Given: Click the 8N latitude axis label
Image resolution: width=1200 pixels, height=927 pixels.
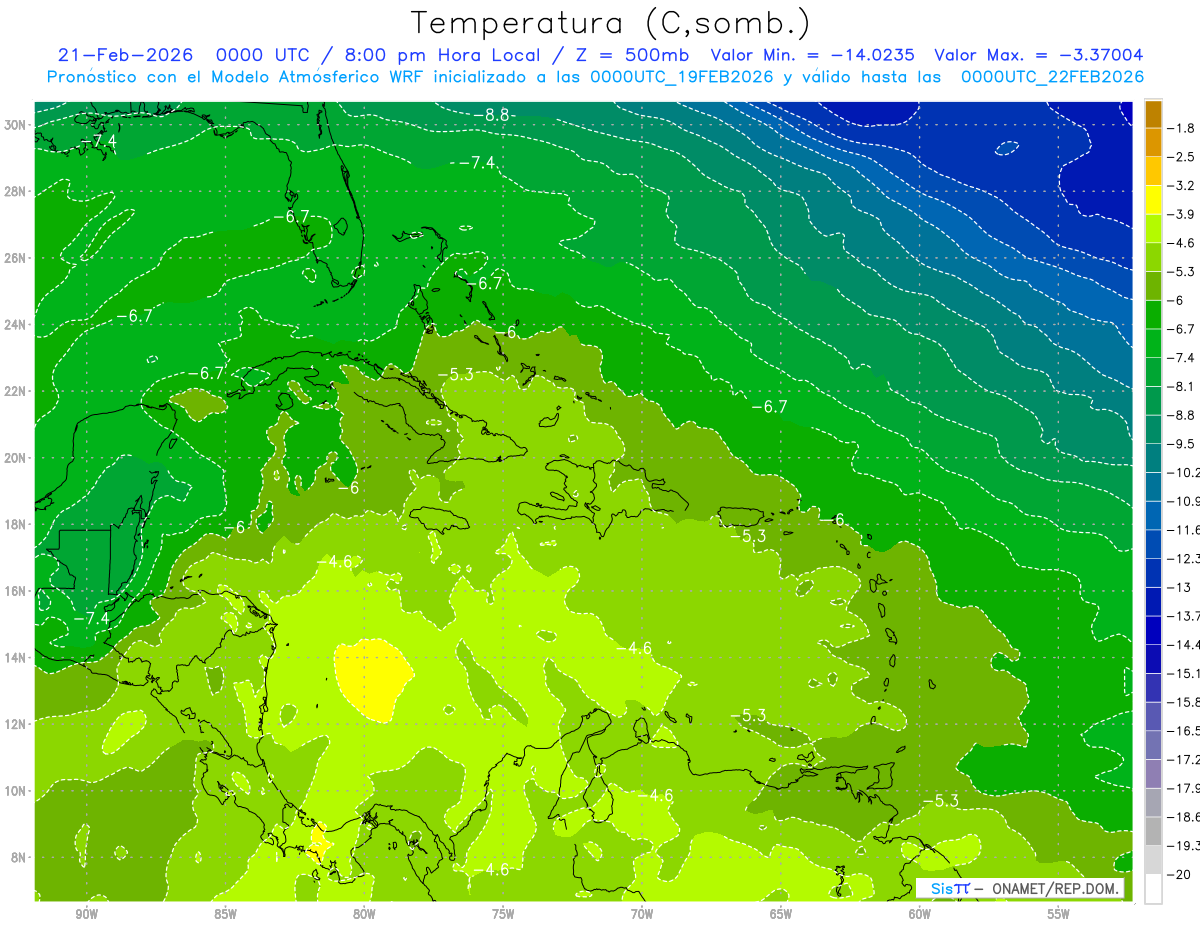Looking at the screenshot, I should [x=18, y=857].
